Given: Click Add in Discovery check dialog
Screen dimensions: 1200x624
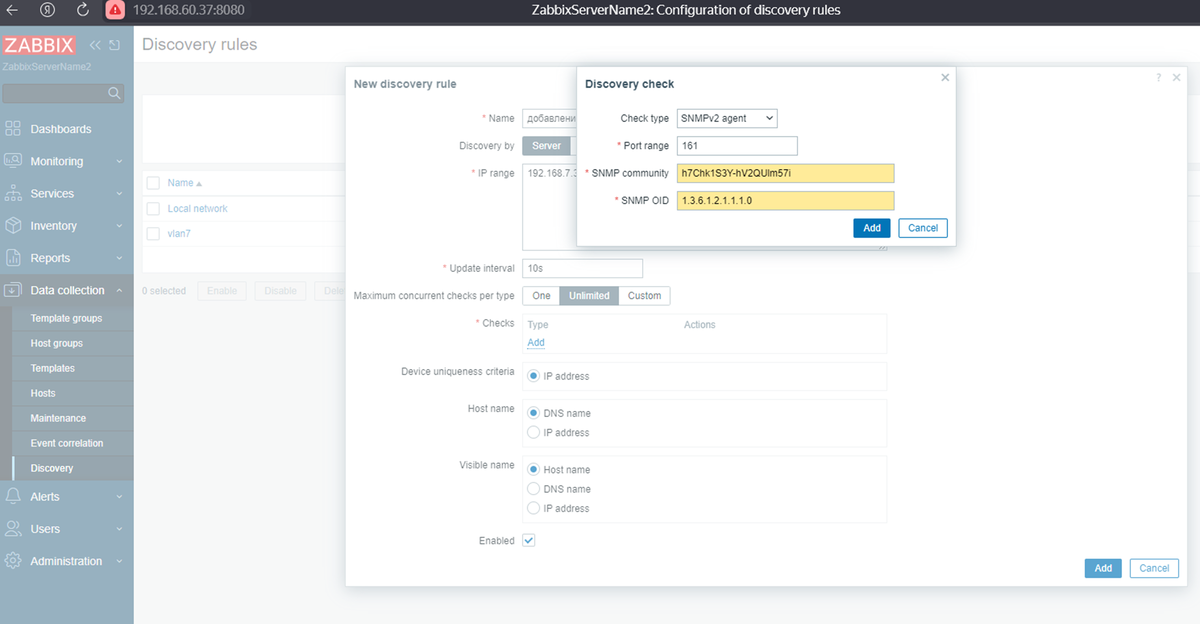Looking at the screenshot, I should coord(872,228).
